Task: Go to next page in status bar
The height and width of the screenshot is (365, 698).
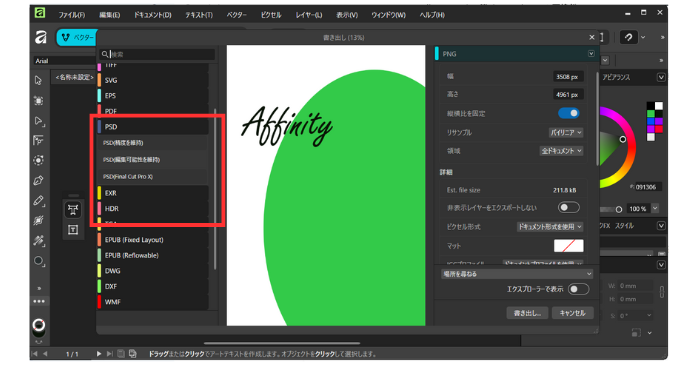Action: [99, 354]
